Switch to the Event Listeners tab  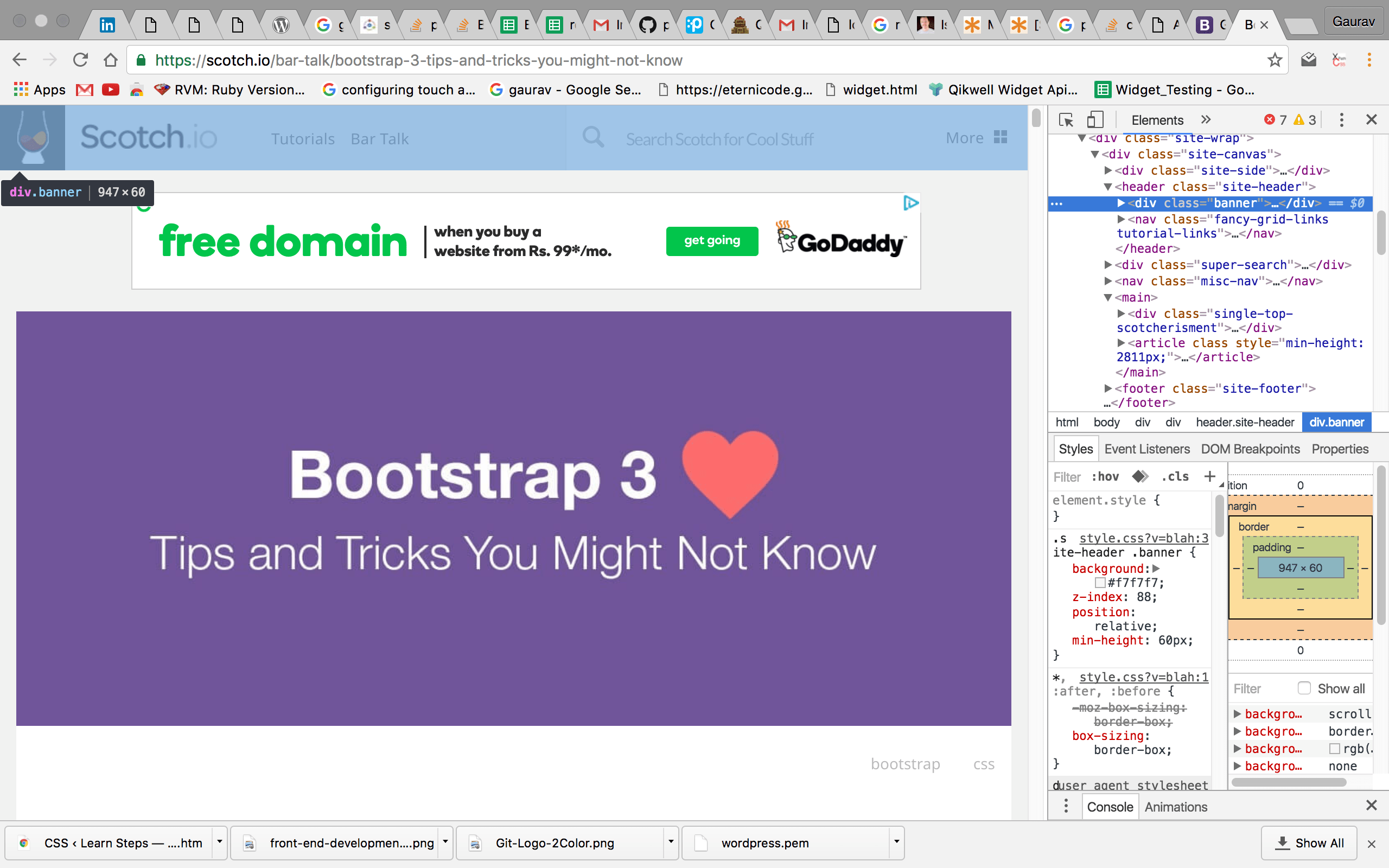point(1147,448)
